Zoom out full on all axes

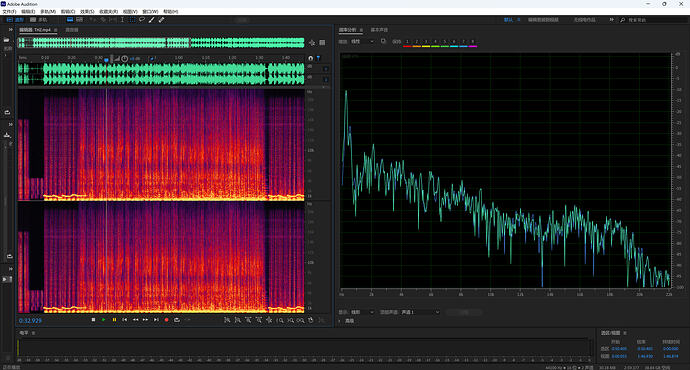(x=269, y=320)
